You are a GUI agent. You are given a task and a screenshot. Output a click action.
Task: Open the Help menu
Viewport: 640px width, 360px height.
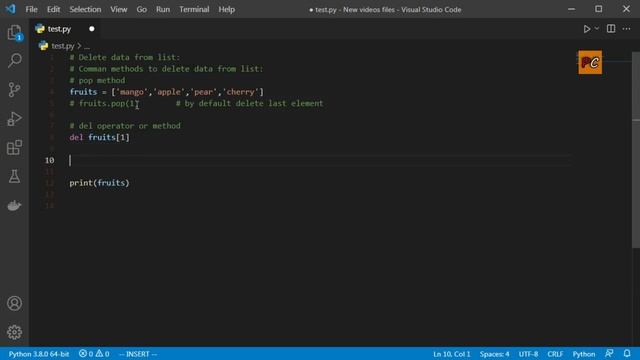pos(227,9)
